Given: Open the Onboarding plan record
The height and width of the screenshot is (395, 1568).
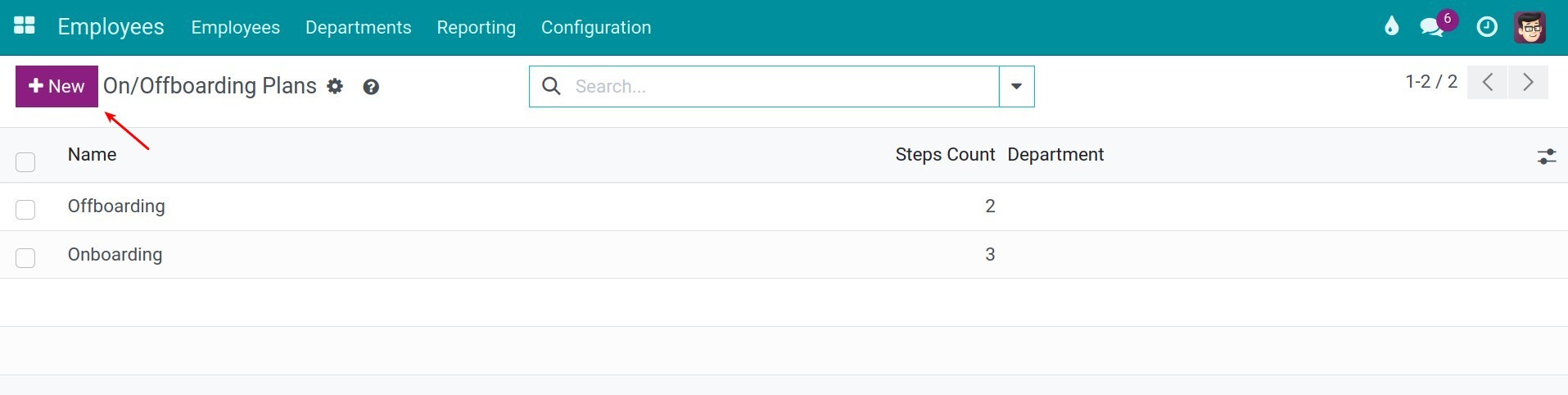Looking at the screenshot, I should click(x=115, y=254).
